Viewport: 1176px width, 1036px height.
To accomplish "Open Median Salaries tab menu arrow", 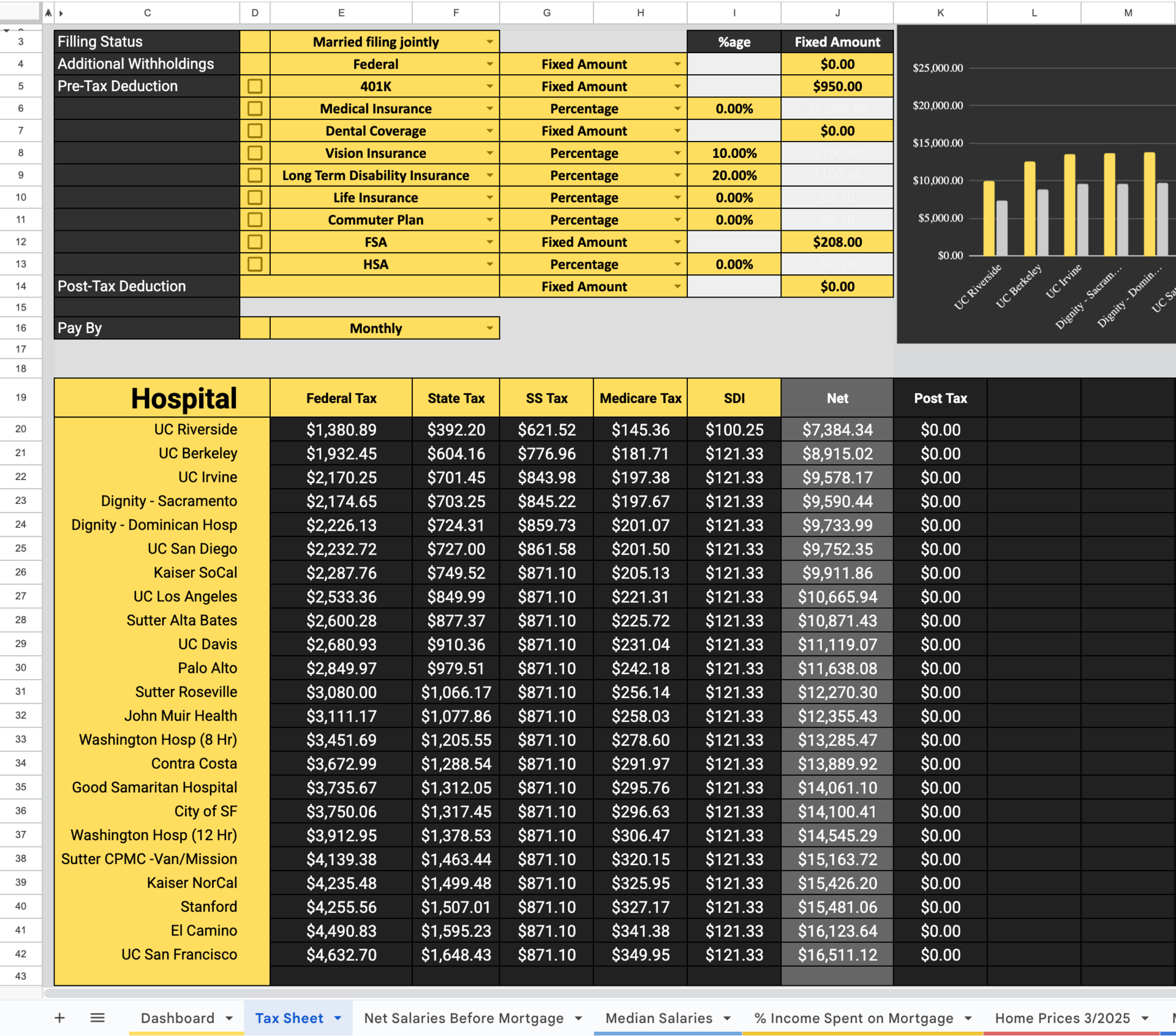I will (x=727, y=1018).
